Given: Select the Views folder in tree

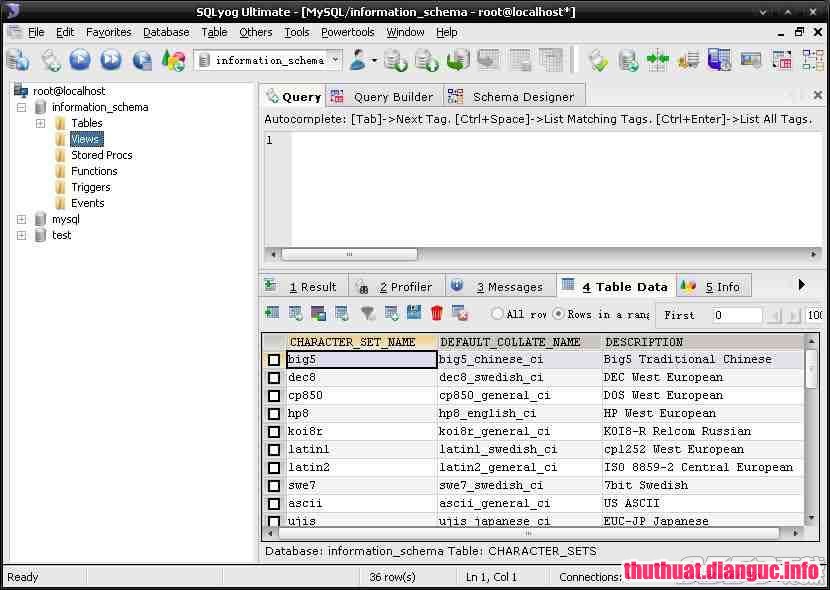Looking at the screenshot, I should pyautogui.click(x=86, y=139).
